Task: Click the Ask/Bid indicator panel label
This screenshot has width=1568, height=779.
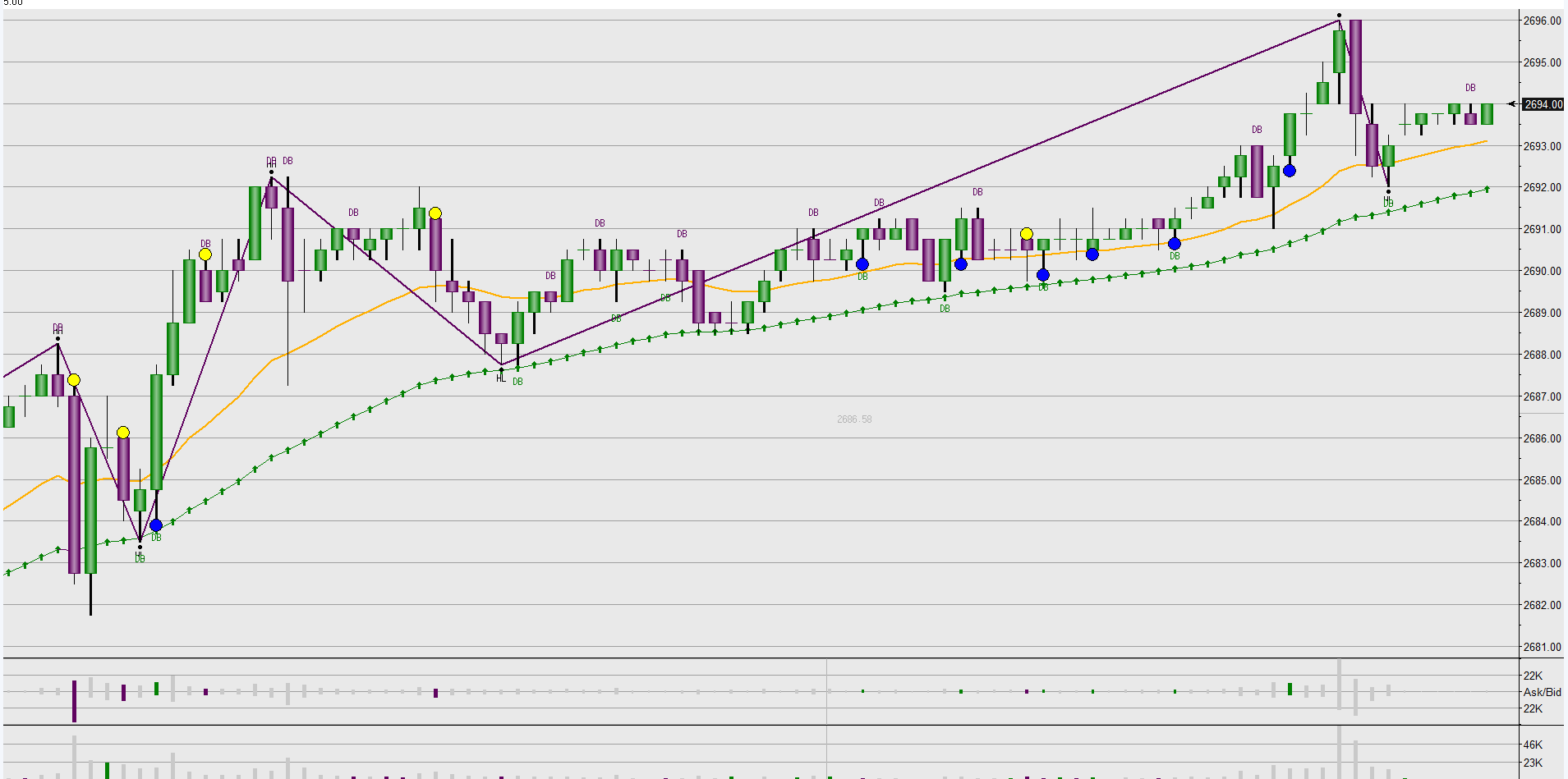Action: 1542,692
